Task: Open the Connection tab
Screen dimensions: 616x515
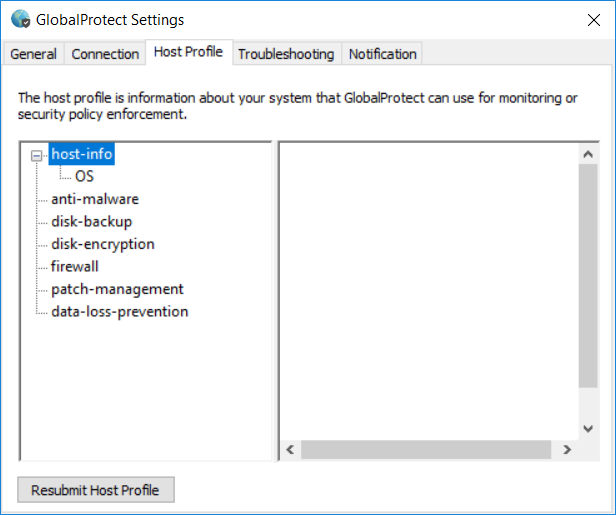Action: pyautogui.click(x=105, y=54)
